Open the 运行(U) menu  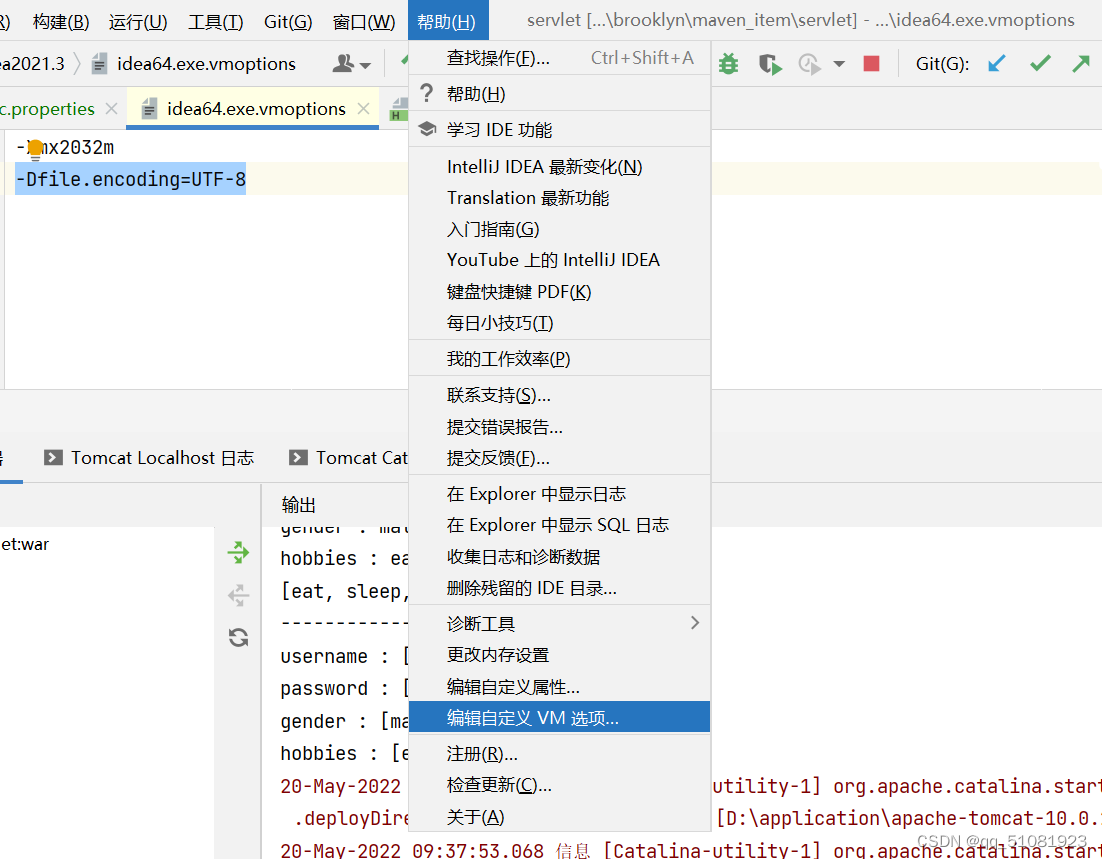(x=138, y=22)
